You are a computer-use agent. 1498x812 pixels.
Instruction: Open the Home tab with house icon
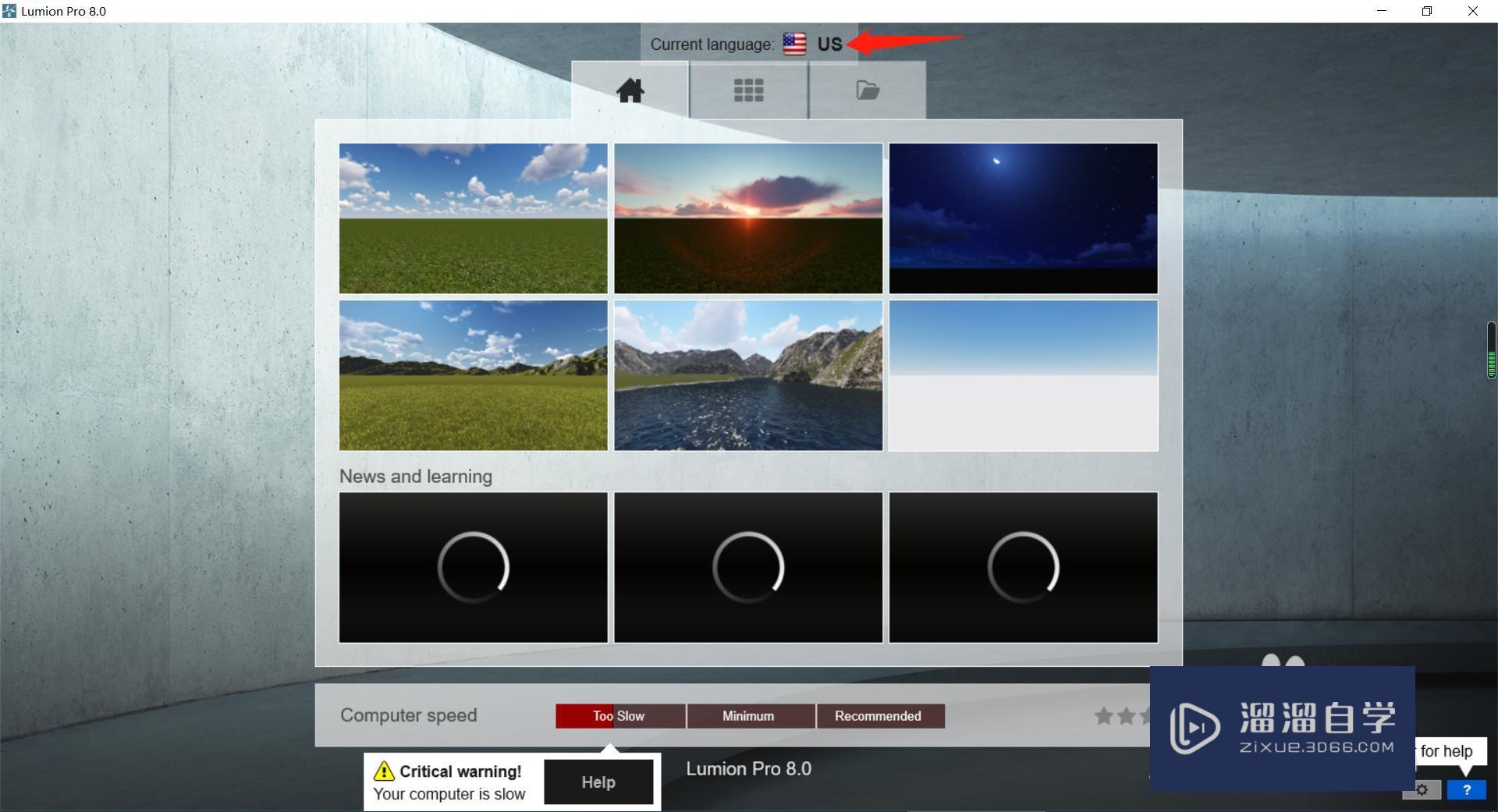(630, 90)
